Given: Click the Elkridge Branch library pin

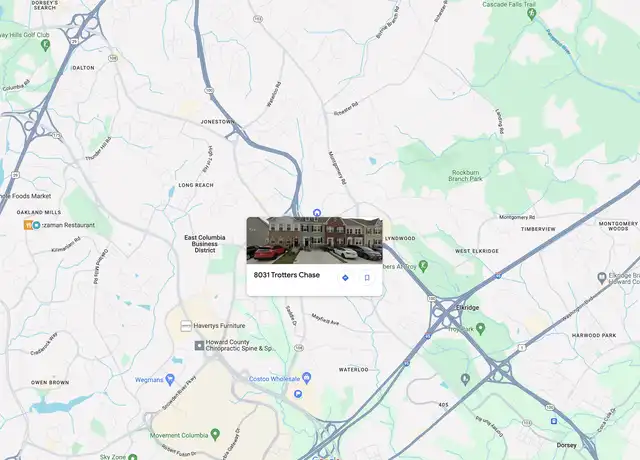Looking at the screenshot, I should pos(601,278).
